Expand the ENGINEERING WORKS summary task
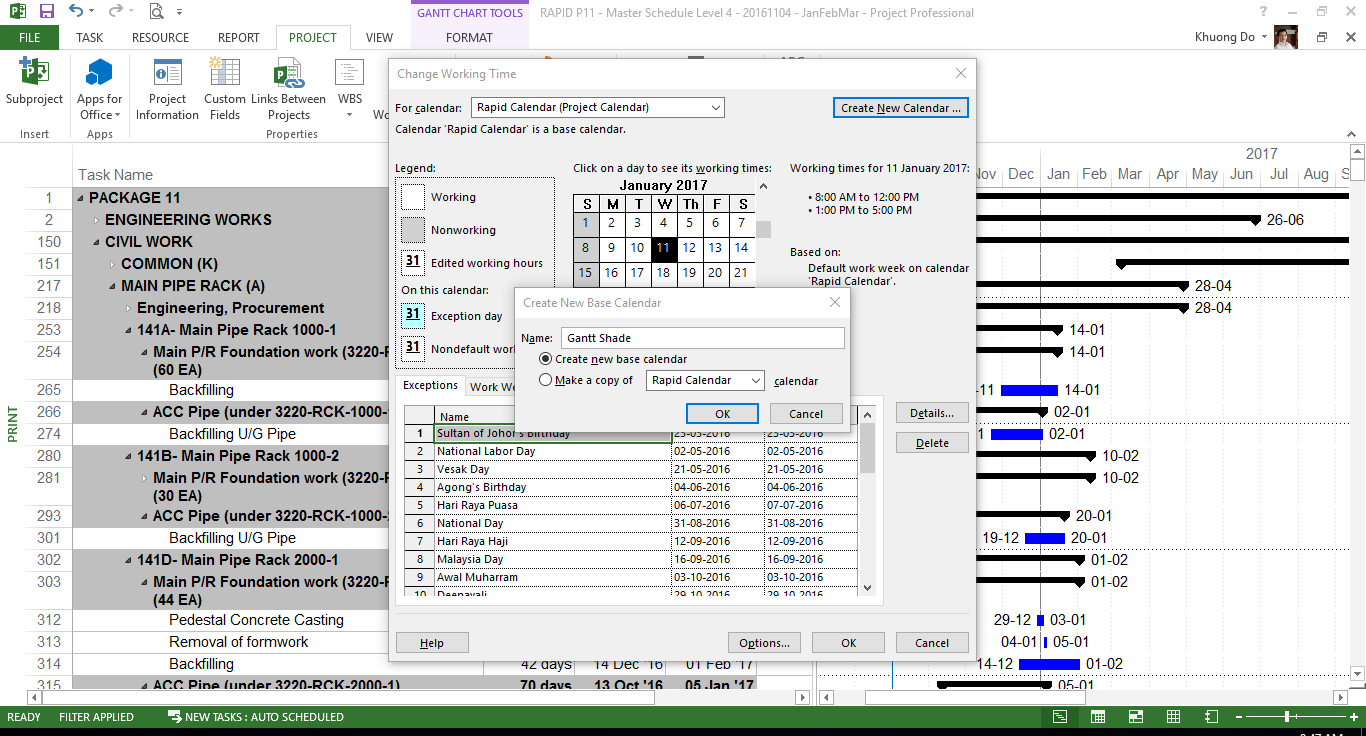This screenshot has height=736, width=1366. click(x=97, y=220)
